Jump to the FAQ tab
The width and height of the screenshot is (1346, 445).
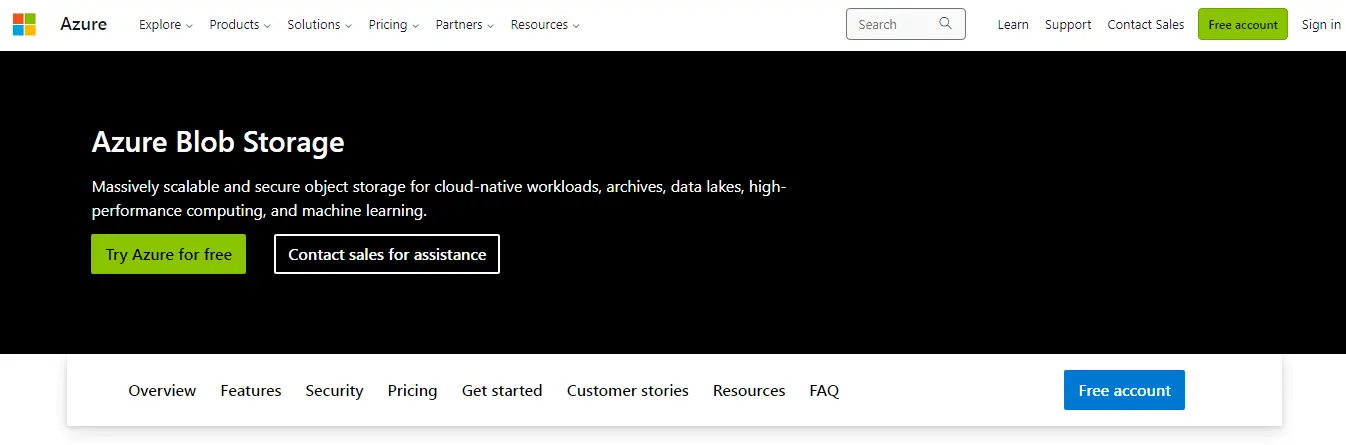(x=824, y=390)
